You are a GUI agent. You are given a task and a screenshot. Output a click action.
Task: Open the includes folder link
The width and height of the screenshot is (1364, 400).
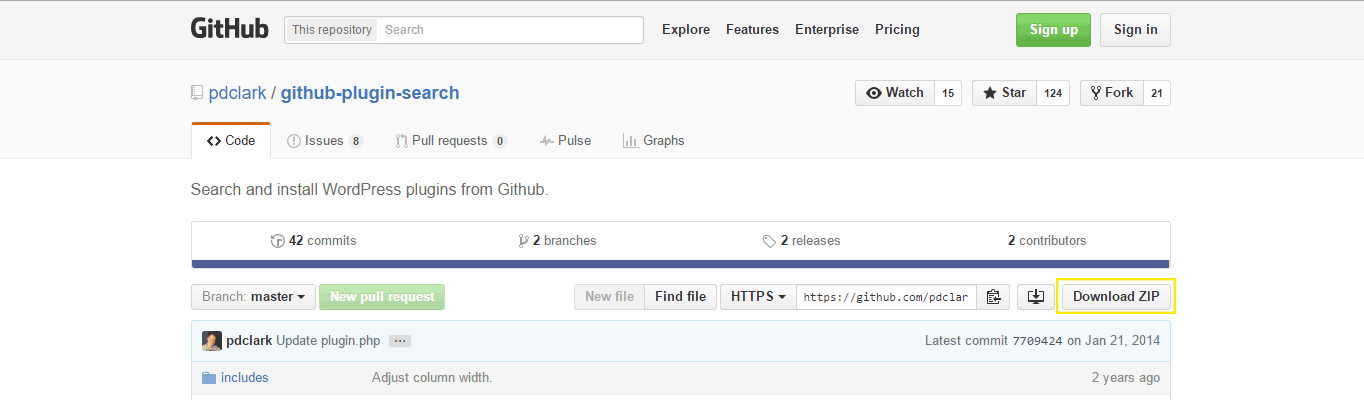tap(244, 378)
